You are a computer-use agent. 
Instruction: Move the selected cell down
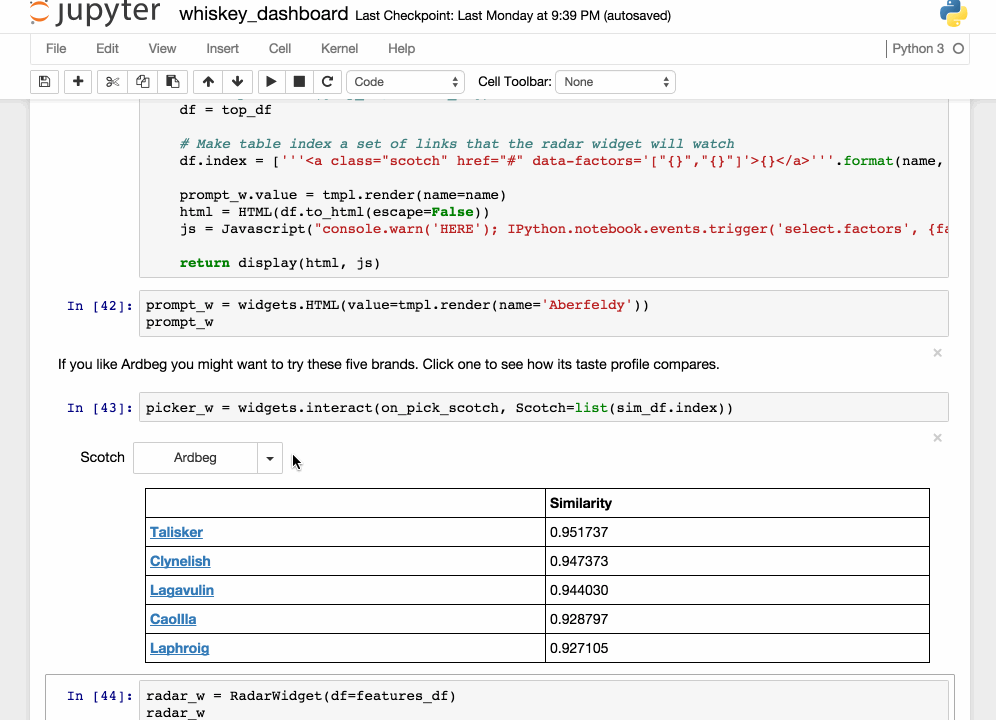pyautogui.click(x=237, y=82)
